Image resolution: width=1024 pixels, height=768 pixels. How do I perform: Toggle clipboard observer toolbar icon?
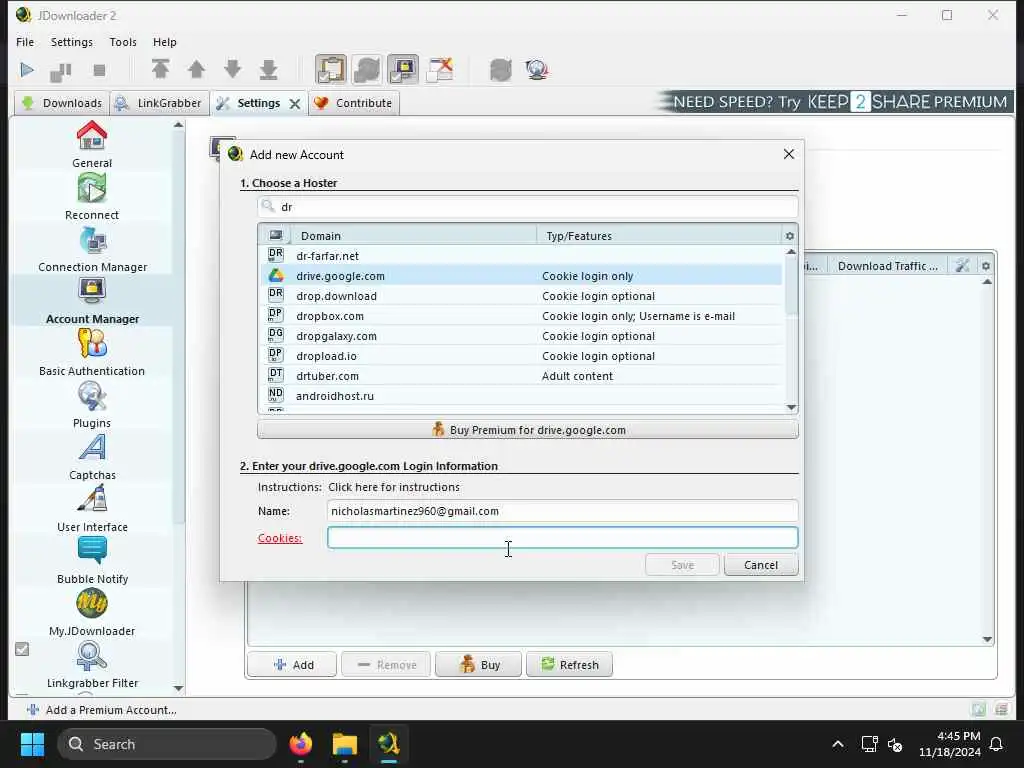pyautogui.click(x=330, y=69)
